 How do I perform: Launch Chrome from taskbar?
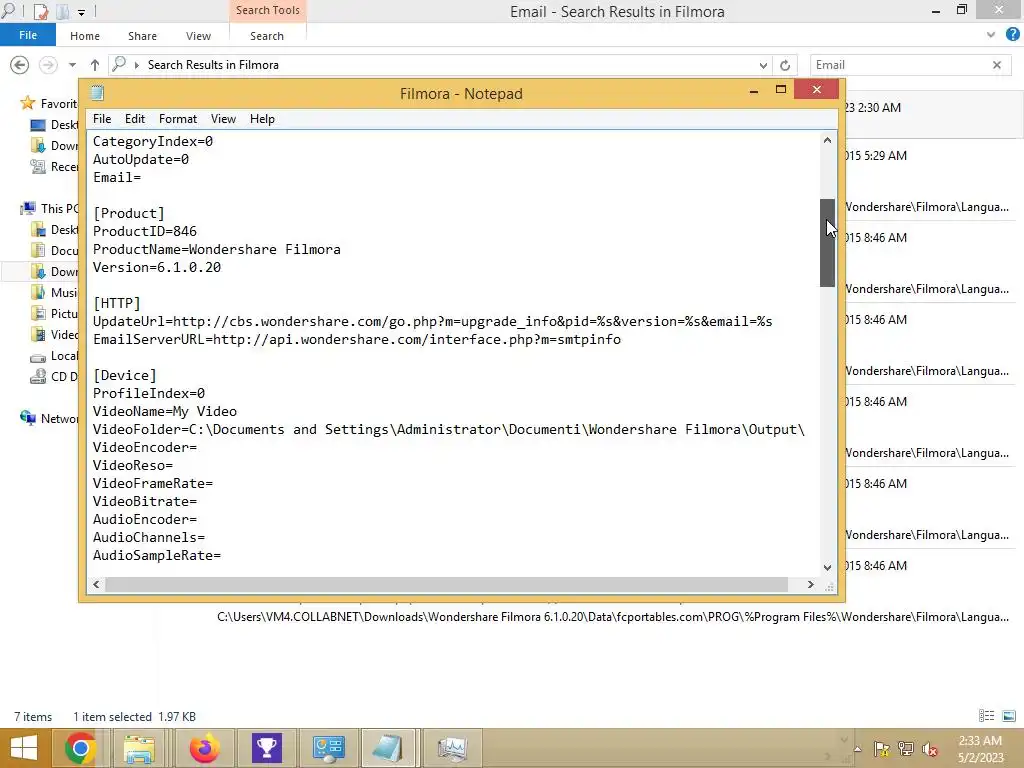click(80, 748)
